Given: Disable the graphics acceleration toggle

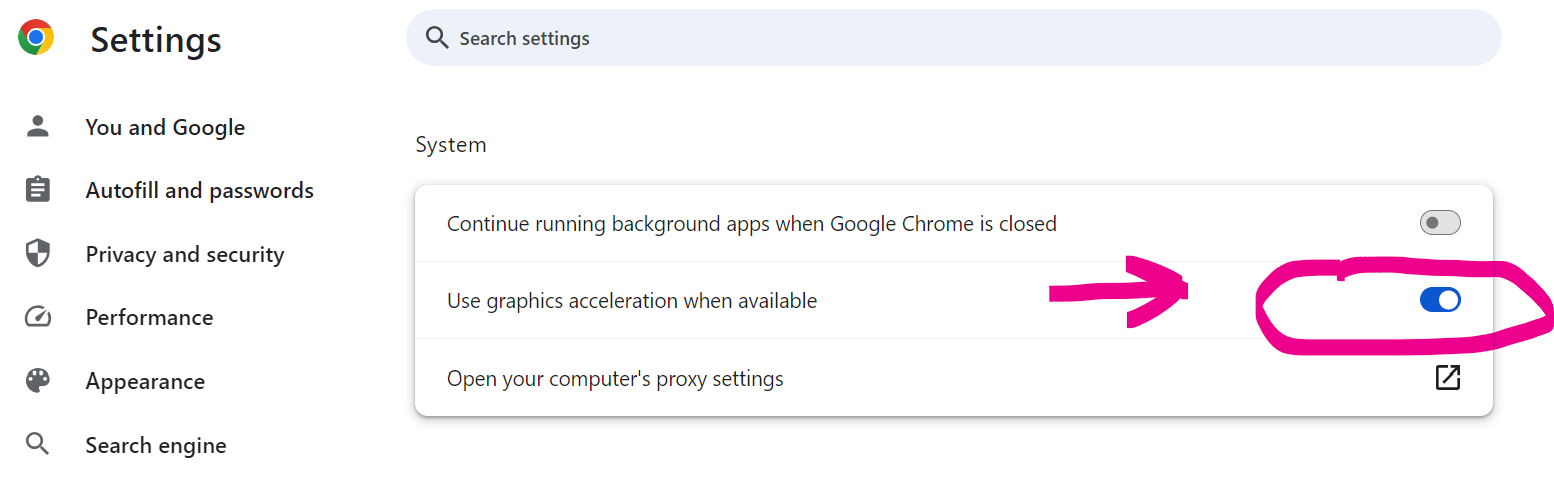Looking at the screenshot, I should click(1440, 299).
